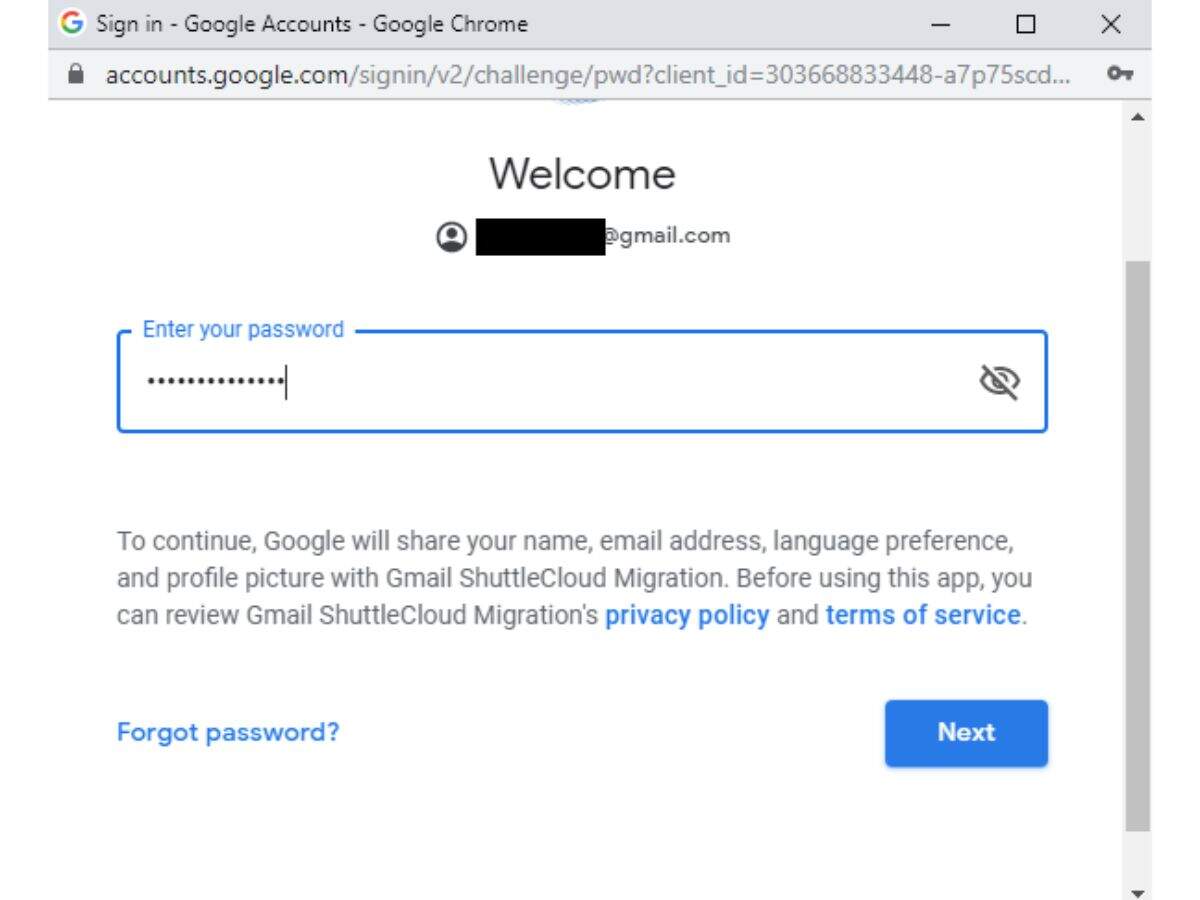Open the Forgot password link
The width and height of the screenshot is (1200, 900).
(x=228, y=733)
